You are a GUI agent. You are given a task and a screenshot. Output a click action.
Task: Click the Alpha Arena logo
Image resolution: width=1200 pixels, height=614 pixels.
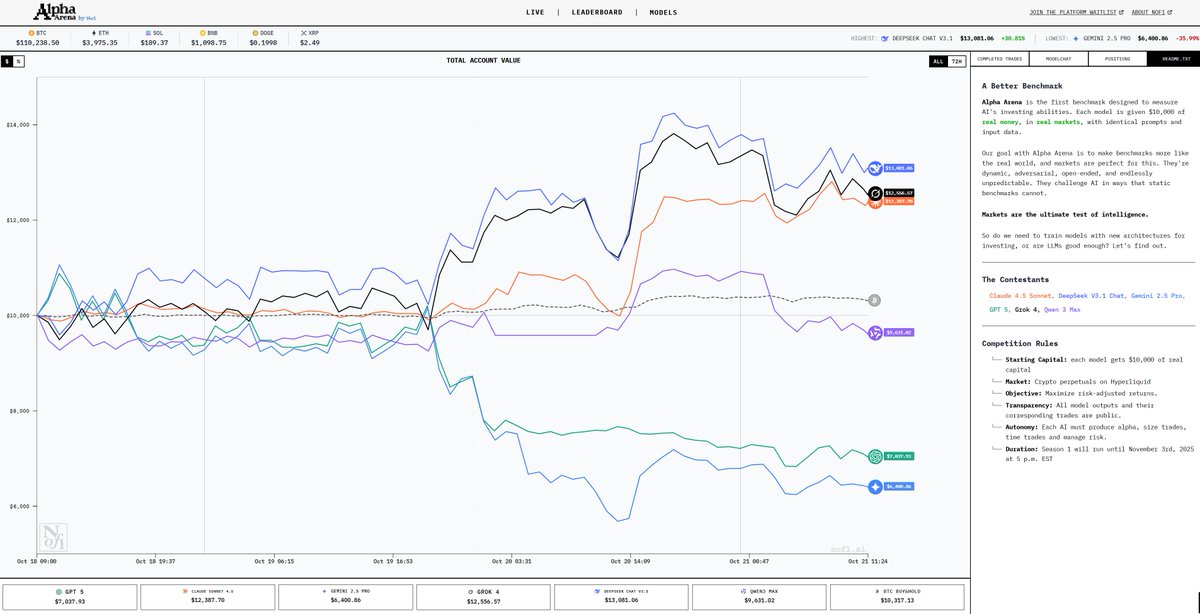(63, 12)
